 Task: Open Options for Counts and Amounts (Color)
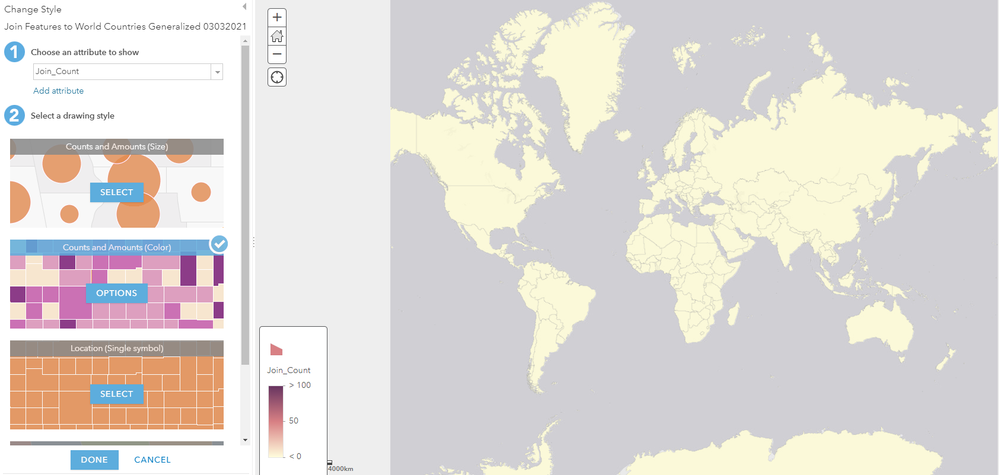point(117,293)
